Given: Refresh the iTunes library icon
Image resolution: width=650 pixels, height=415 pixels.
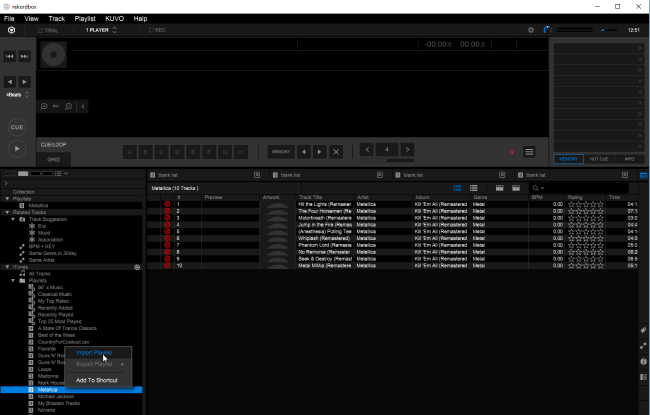Looking at the screenshot, I should tap(137, 267).
